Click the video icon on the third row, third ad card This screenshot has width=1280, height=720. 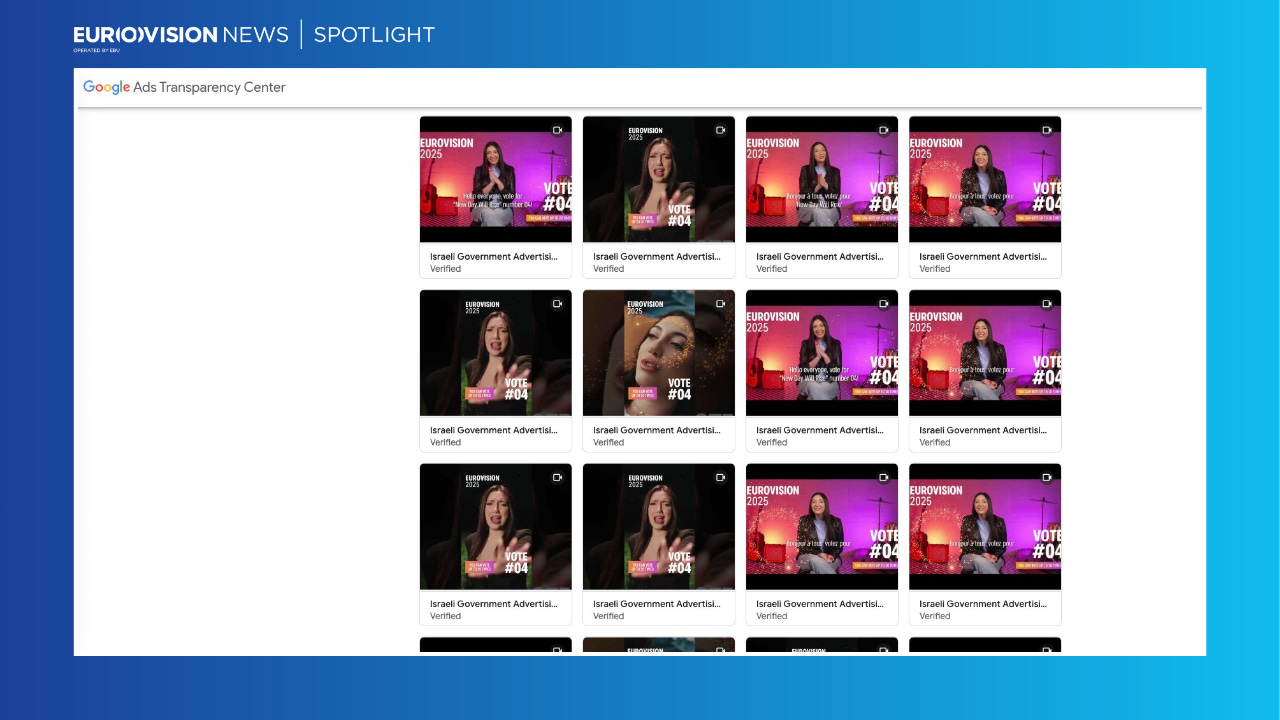click(883, 477)
